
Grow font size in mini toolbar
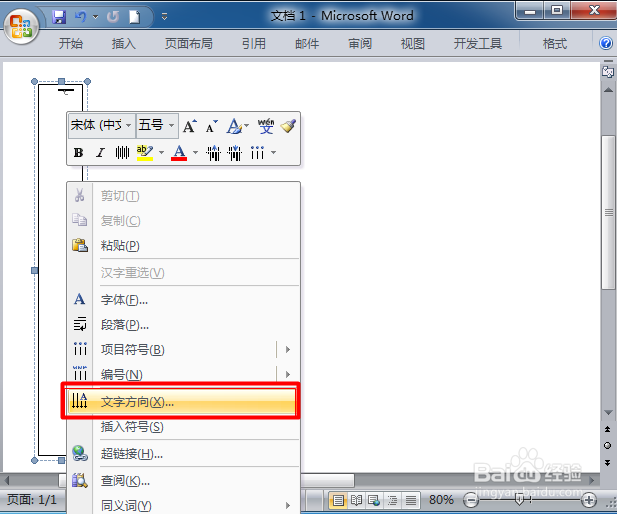point(190,126)
